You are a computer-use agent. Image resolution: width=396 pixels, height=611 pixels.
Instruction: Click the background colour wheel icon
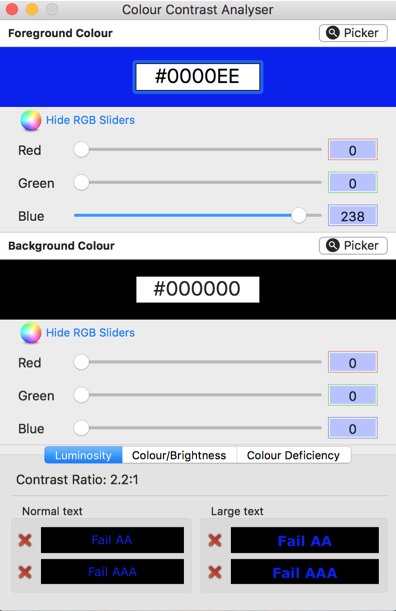31,333
